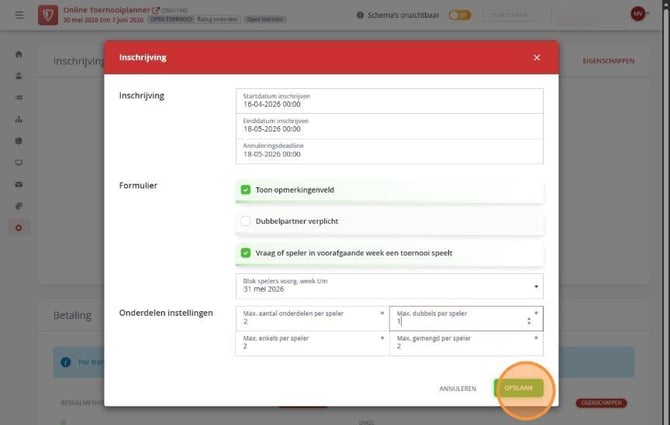Click the envelope messages icon in sidebar

[18, 185]
